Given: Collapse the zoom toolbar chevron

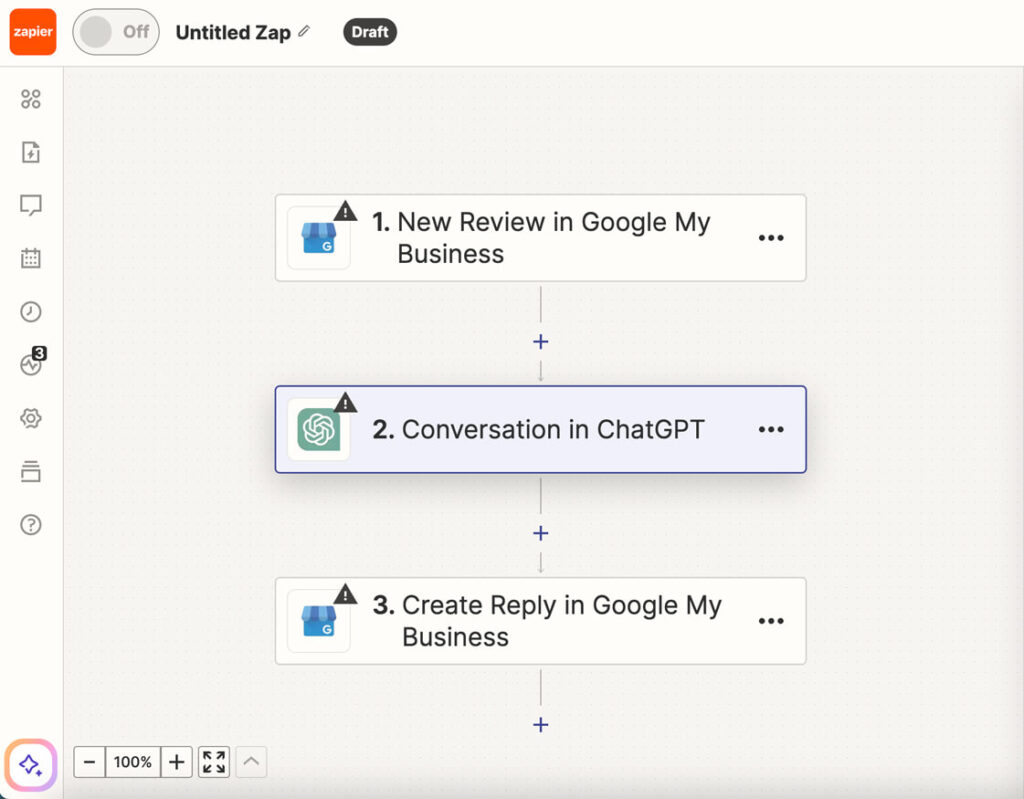Looking at the screenshot, I should [x=250, y=762].
